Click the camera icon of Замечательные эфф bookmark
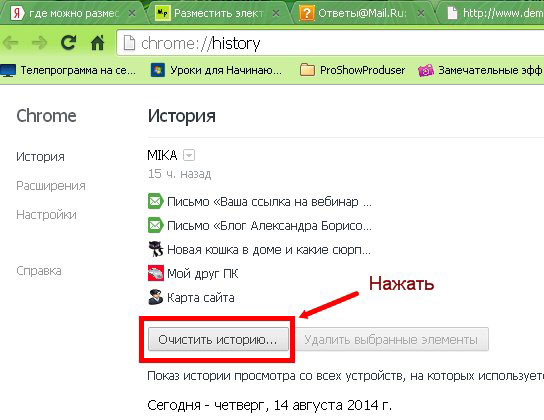 coord(426,70)
